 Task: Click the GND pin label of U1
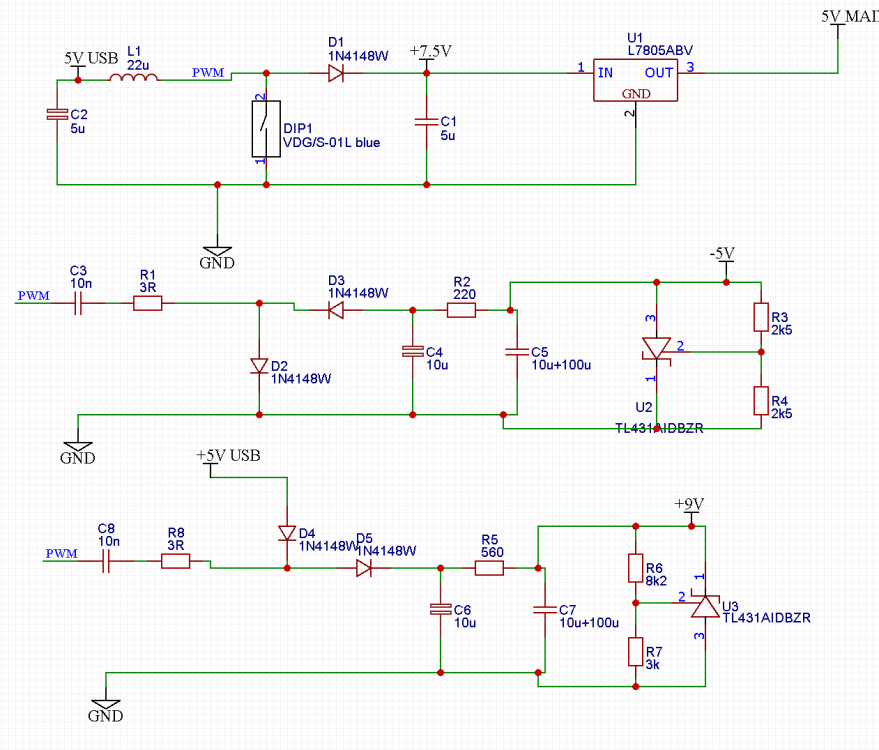[x=636, y=94]
